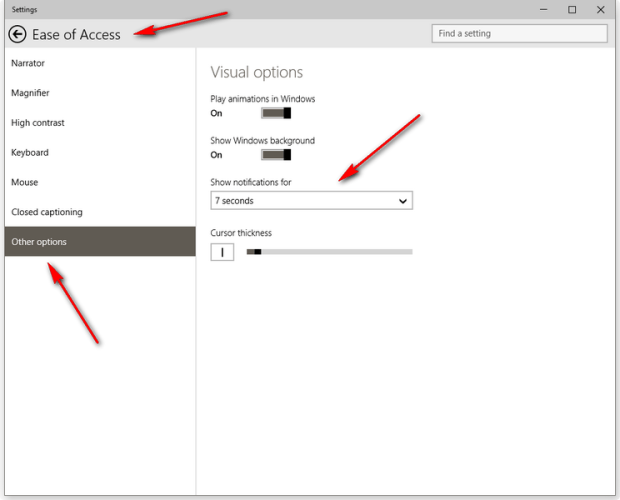The width and height of the screenshot is (620, 500).
Task: Click the chevron arrow on the 7 seconds box
Action: (x=403, y=201)
